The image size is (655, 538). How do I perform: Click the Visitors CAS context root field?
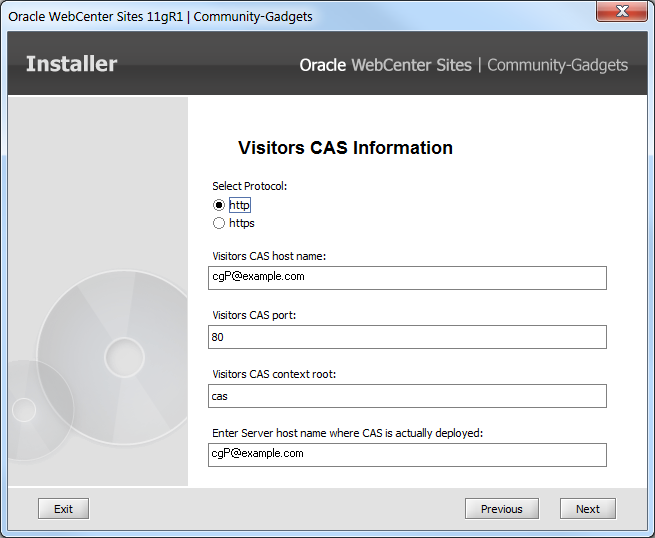[x=407, y=396]
